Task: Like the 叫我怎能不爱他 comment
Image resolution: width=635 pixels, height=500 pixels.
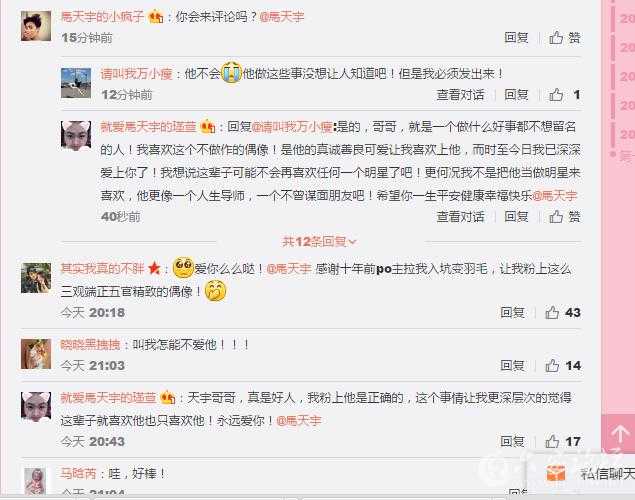Action: click(x=563, y=366)
